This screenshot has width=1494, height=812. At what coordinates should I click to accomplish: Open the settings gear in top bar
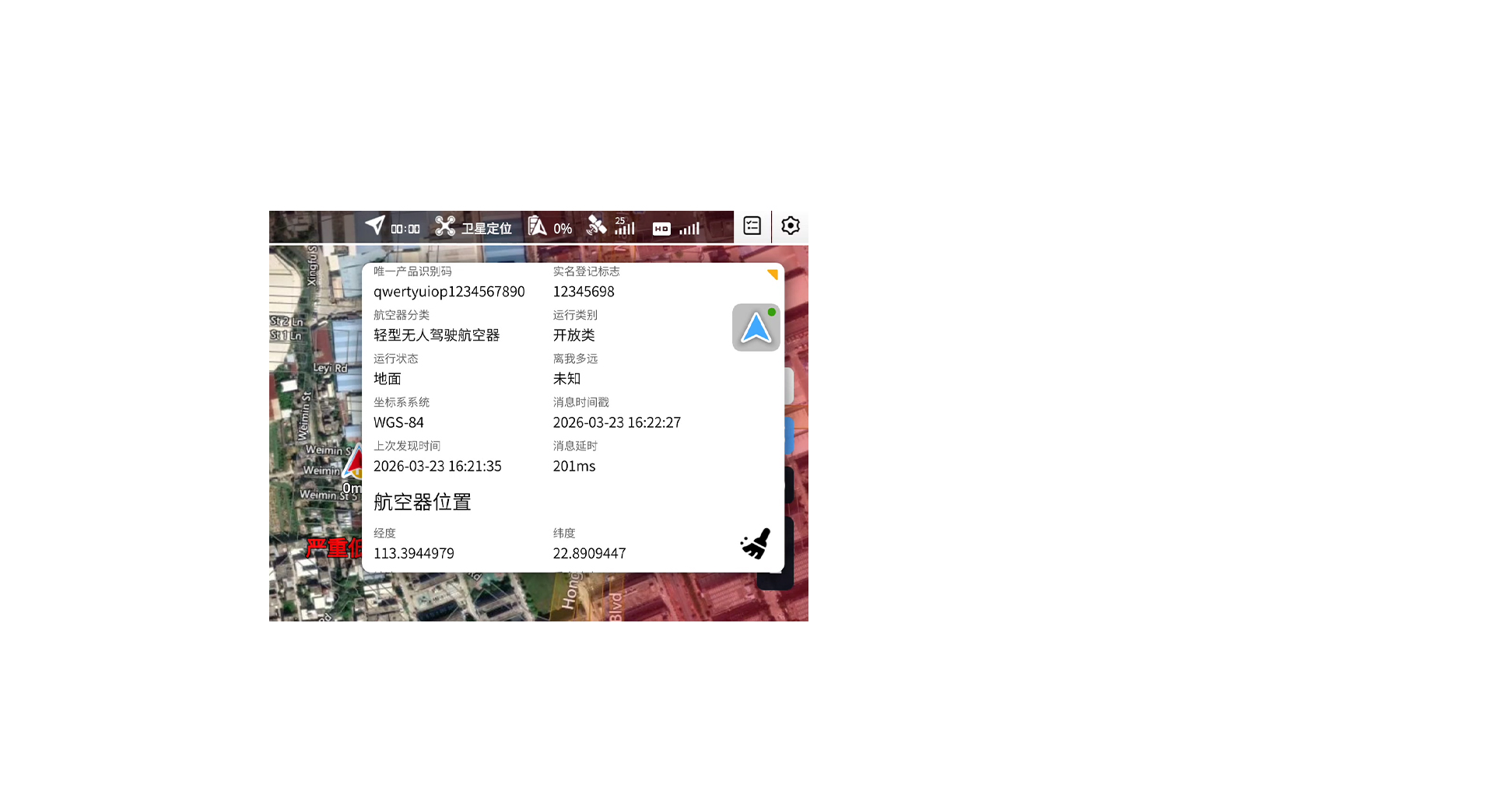click(790, 226)
